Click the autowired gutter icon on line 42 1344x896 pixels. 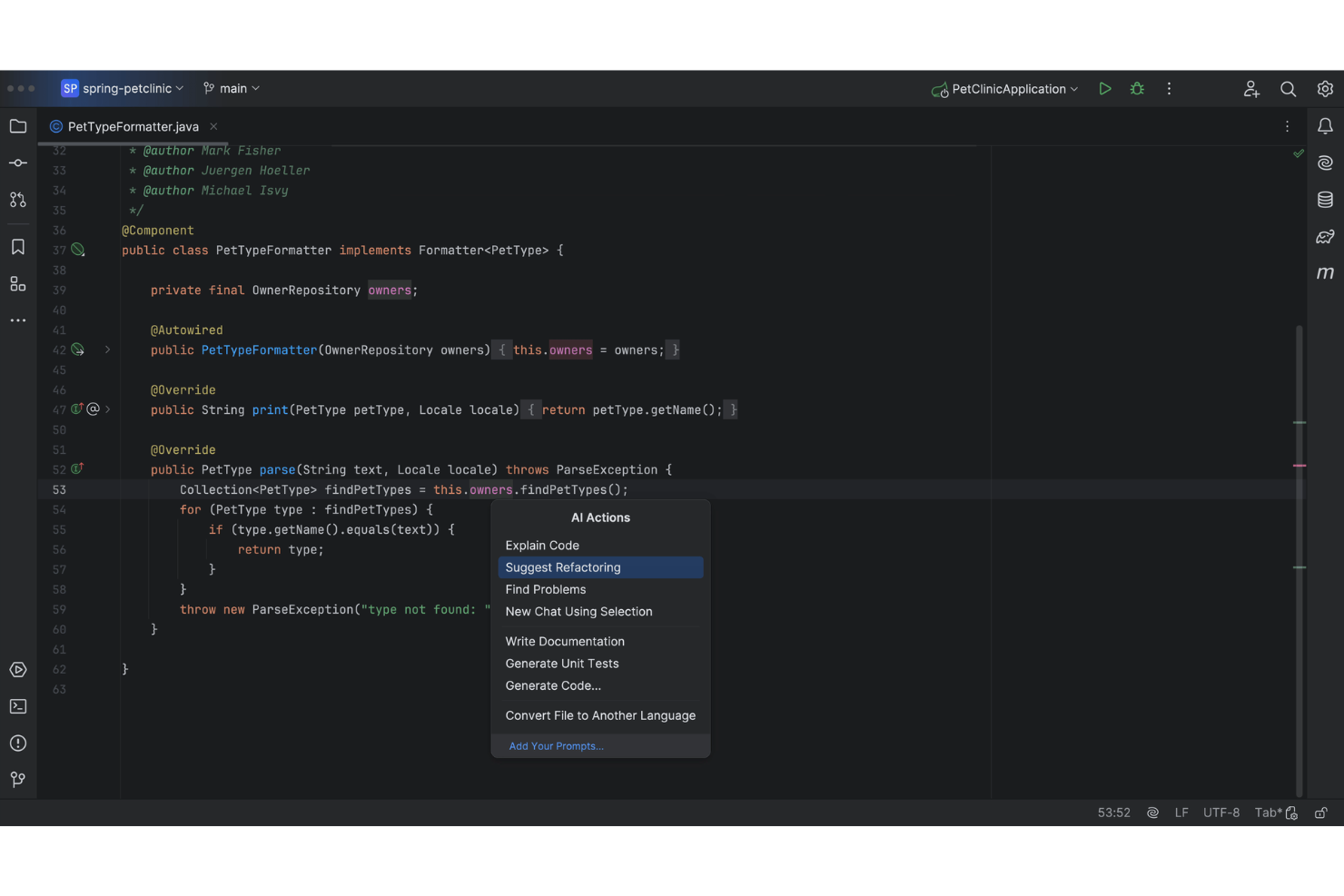click(78, 350)
